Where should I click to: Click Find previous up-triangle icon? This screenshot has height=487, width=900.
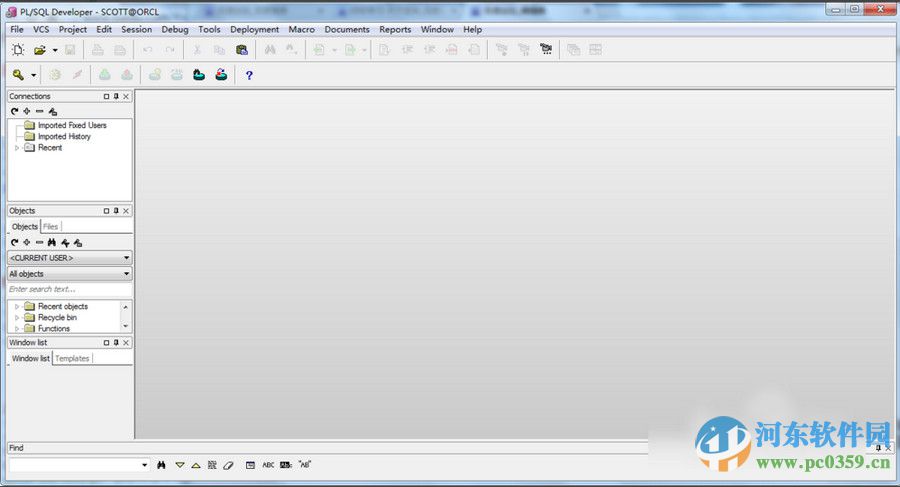(196, 465)
